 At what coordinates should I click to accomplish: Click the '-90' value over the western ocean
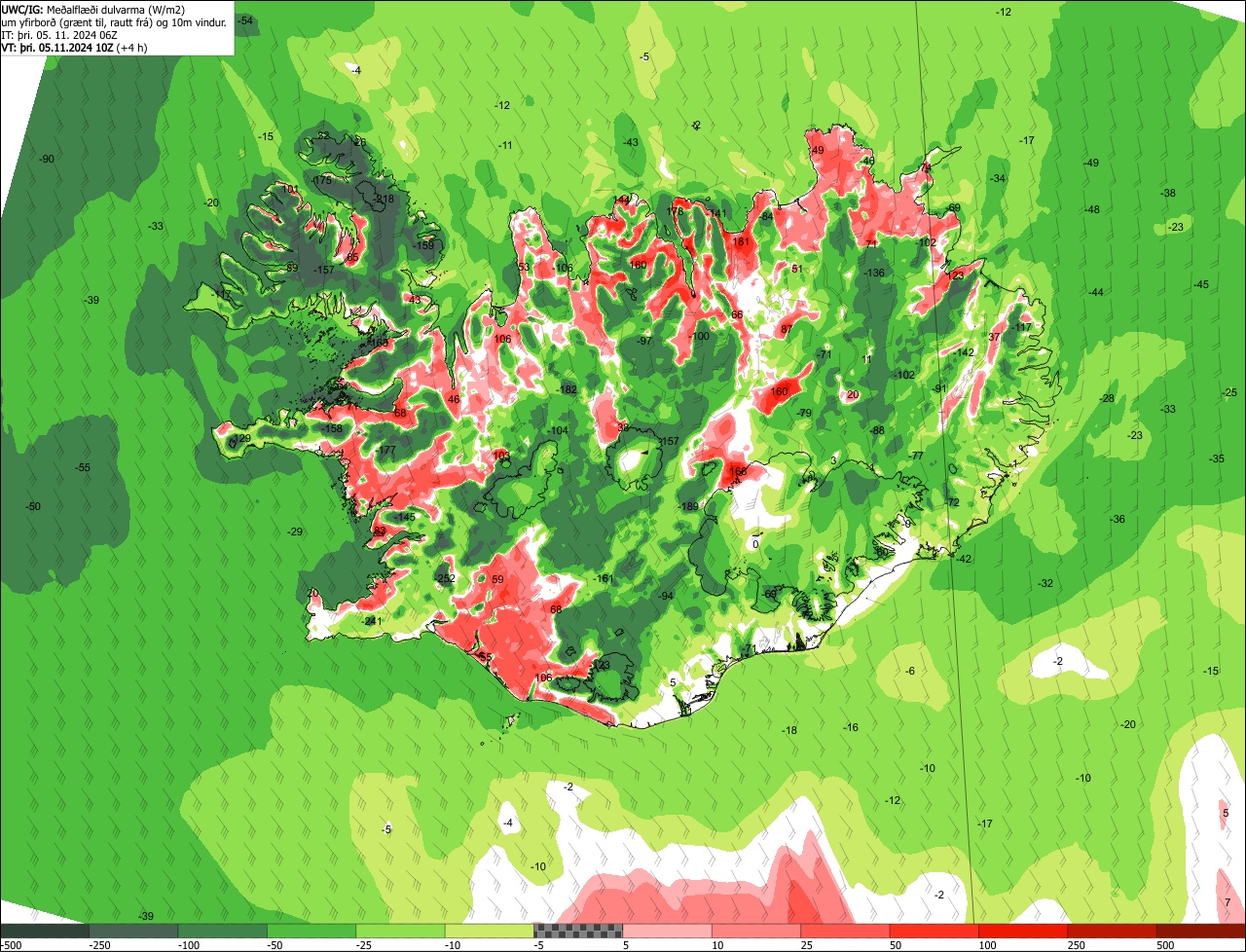click(x=47, y=159)
